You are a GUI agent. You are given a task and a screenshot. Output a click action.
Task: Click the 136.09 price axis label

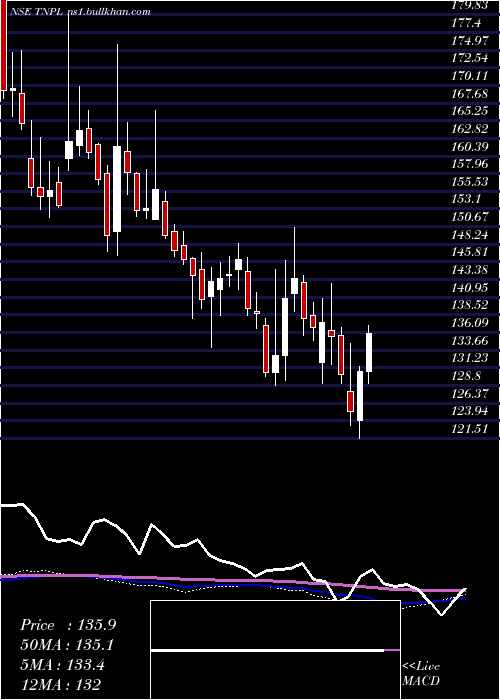469,323
